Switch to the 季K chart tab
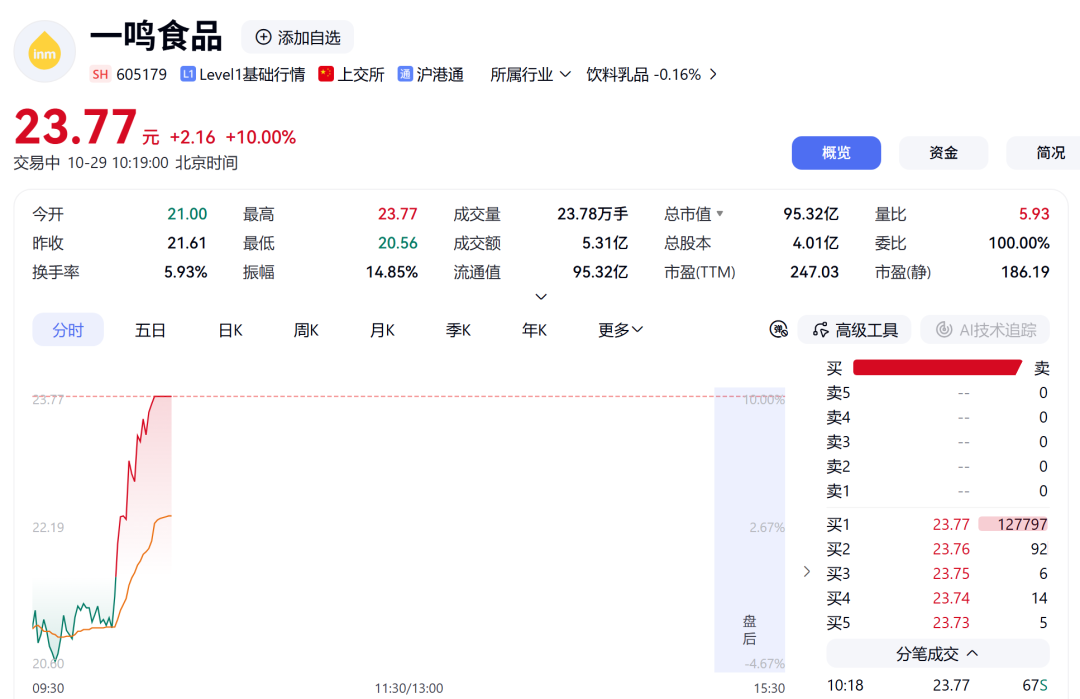The image size is (1080, 699). 458,331
